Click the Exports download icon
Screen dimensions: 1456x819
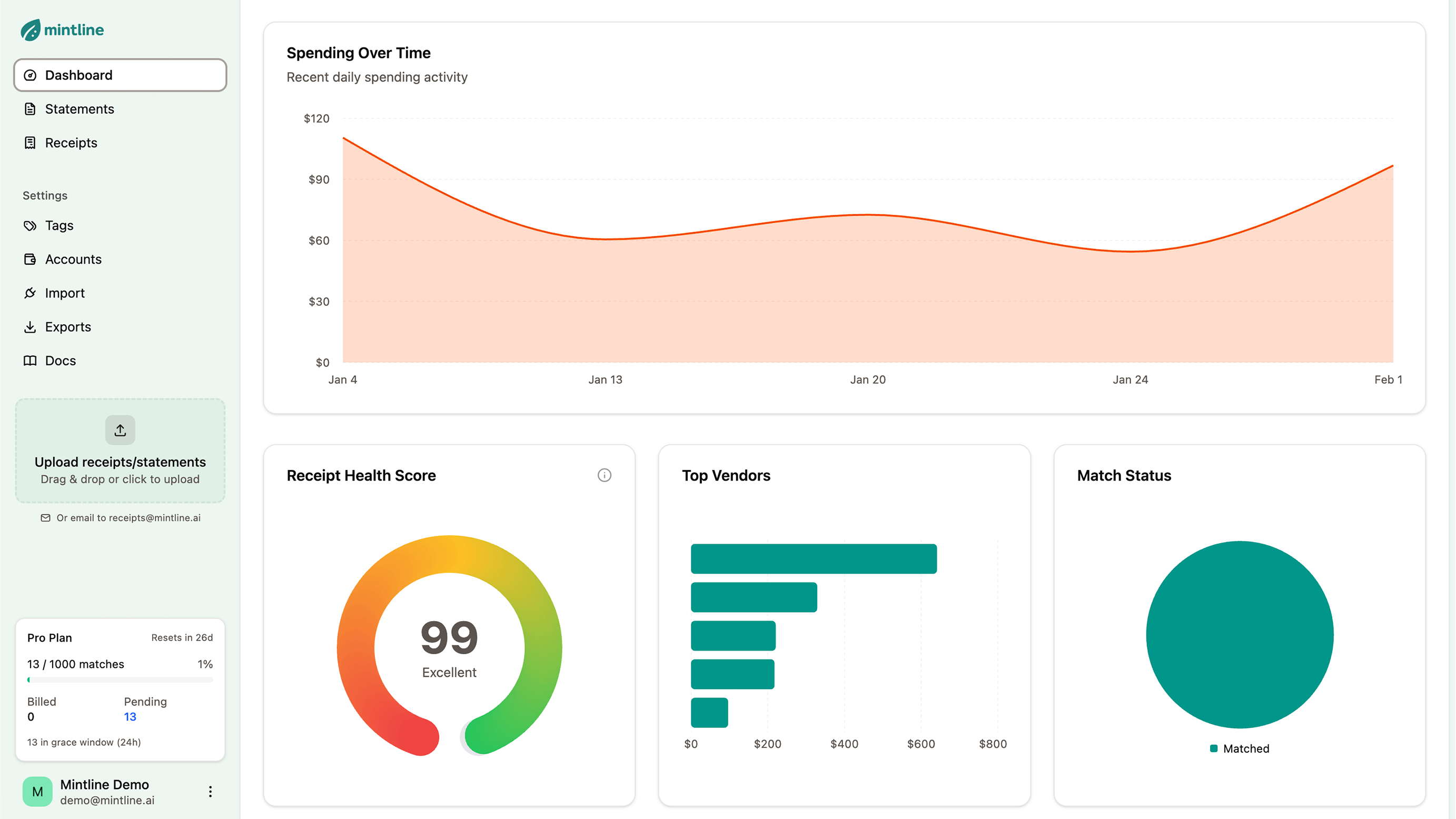pos(30,327)
